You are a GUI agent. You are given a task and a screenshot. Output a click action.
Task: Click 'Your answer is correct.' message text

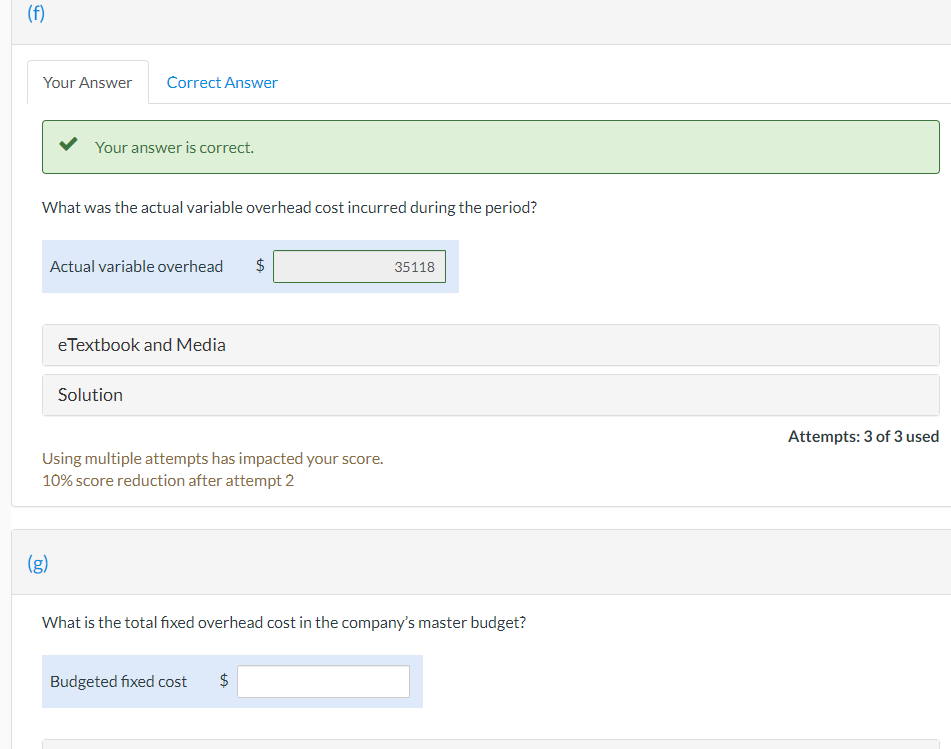174,147
